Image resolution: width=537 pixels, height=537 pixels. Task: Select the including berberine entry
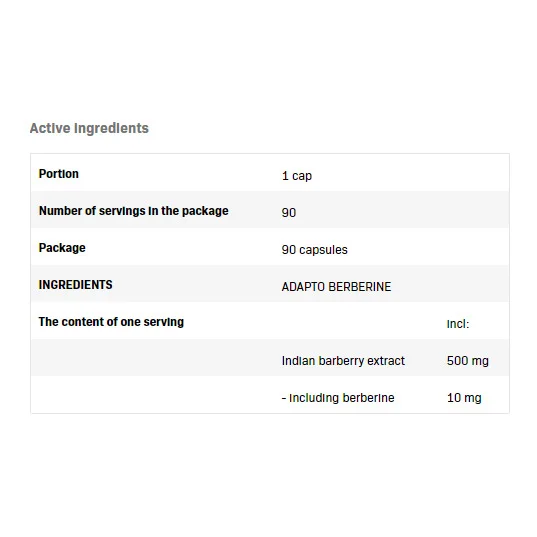point(338,398)
